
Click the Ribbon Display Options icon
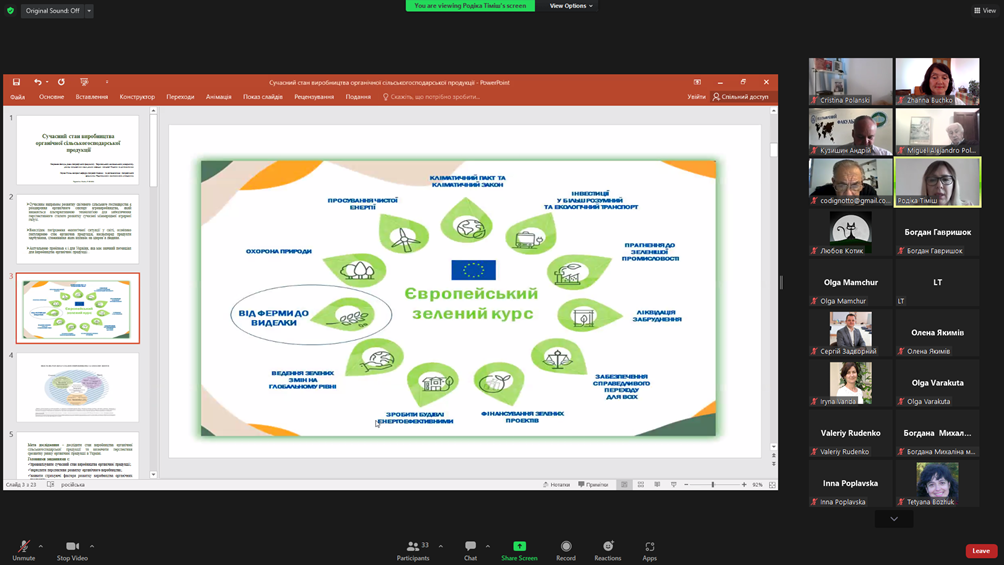click(x=697, y=82)
